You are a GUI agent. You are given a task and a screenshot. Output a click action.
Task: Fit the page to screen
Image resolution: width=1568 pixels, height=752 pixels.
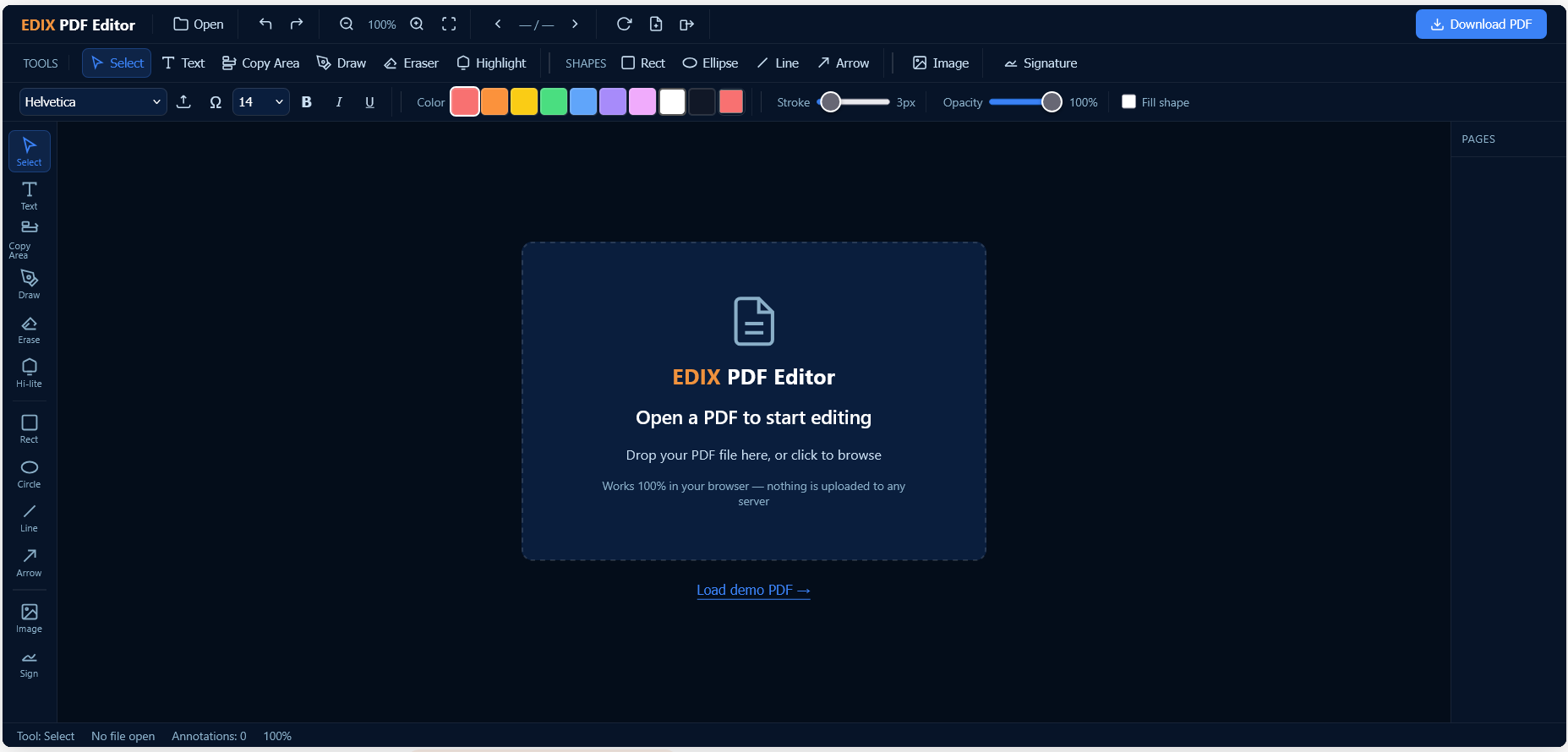pyautogui.click(x=449, y=24)
